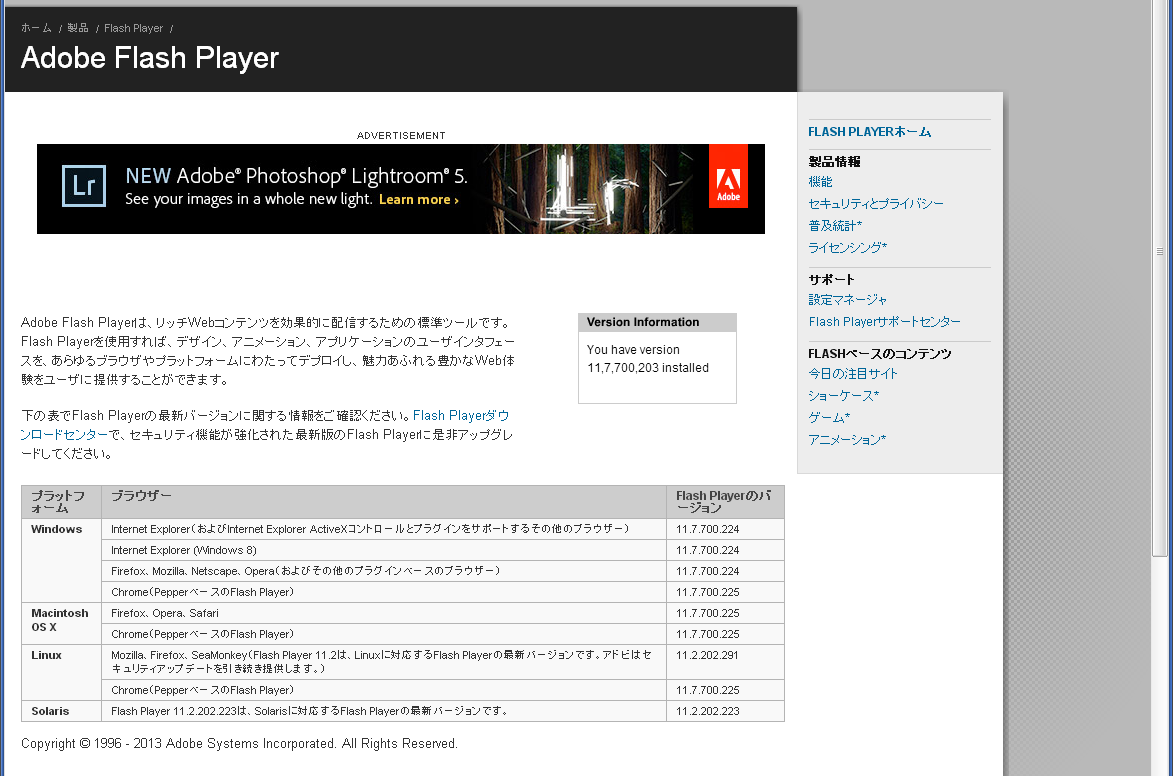Click ホーム in the breadcrumb trail
This screenshot has width=1173, height=776.
point(36,28)
